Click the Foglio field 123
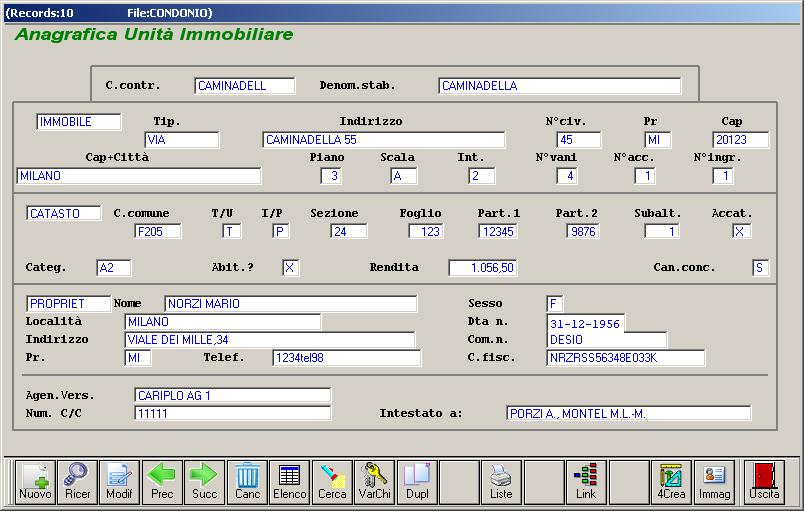 pos(426,231)
